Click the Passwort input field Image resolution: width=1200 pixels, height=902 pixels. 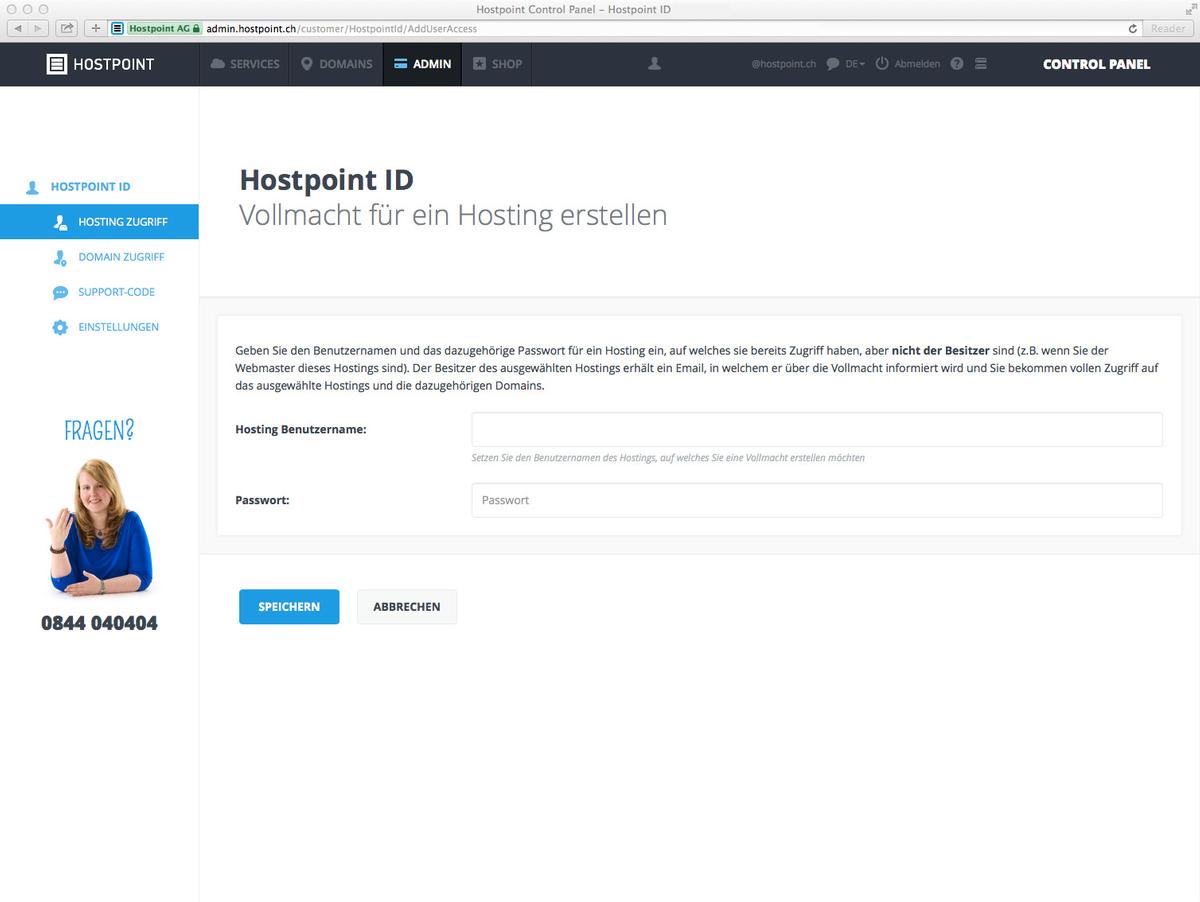[816, 500]
